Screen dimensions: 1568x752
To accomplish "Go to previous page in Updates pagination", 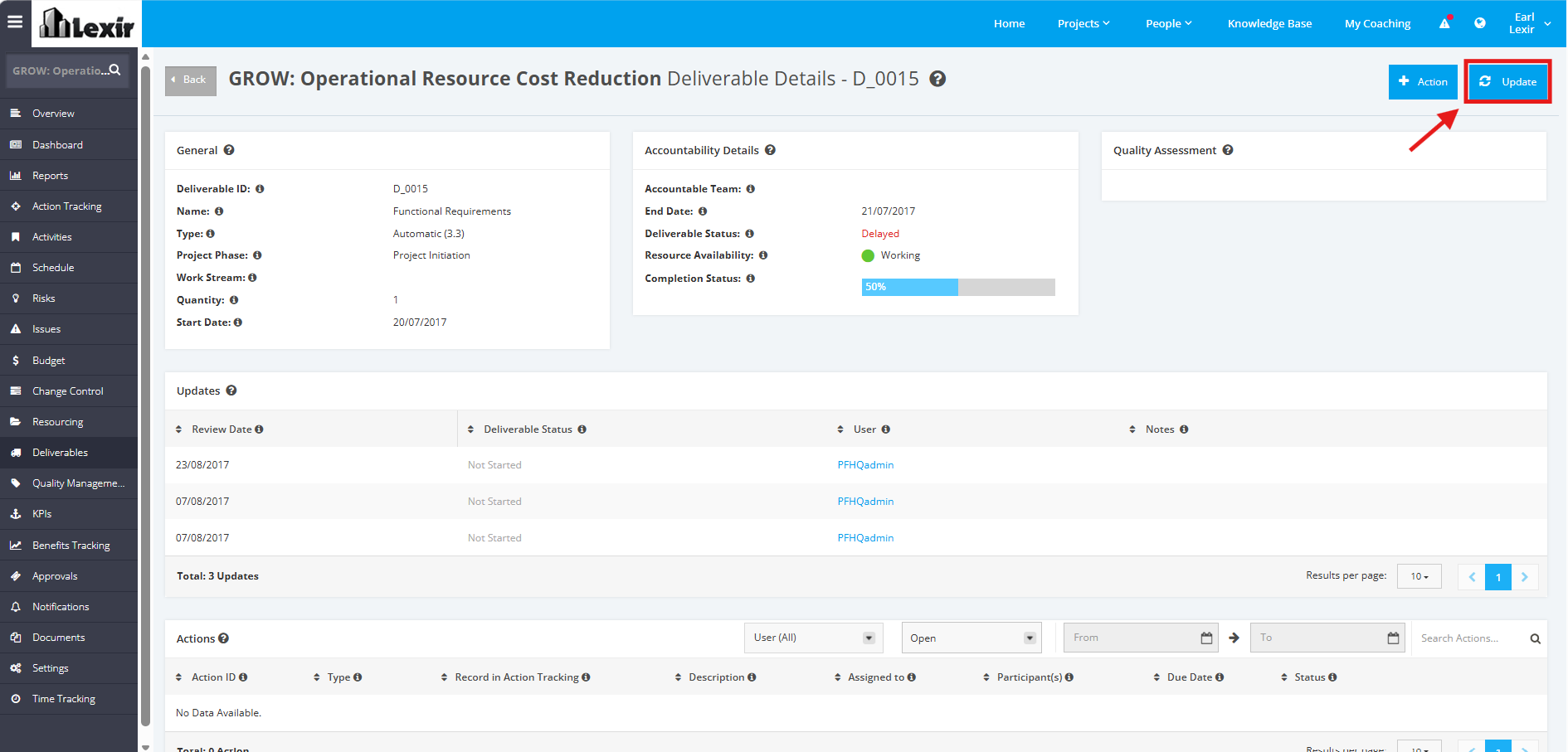I will coord(1472,577).
